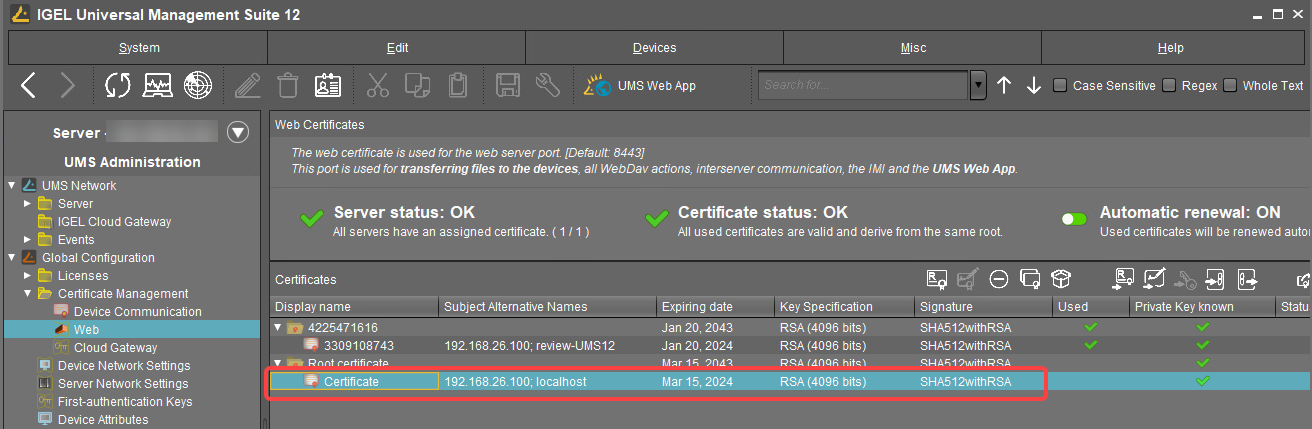The height and width of the screenshot is (429, 1312).
Task: Click the radar scan toolbar icon
Action: click(x=198, y=86)
